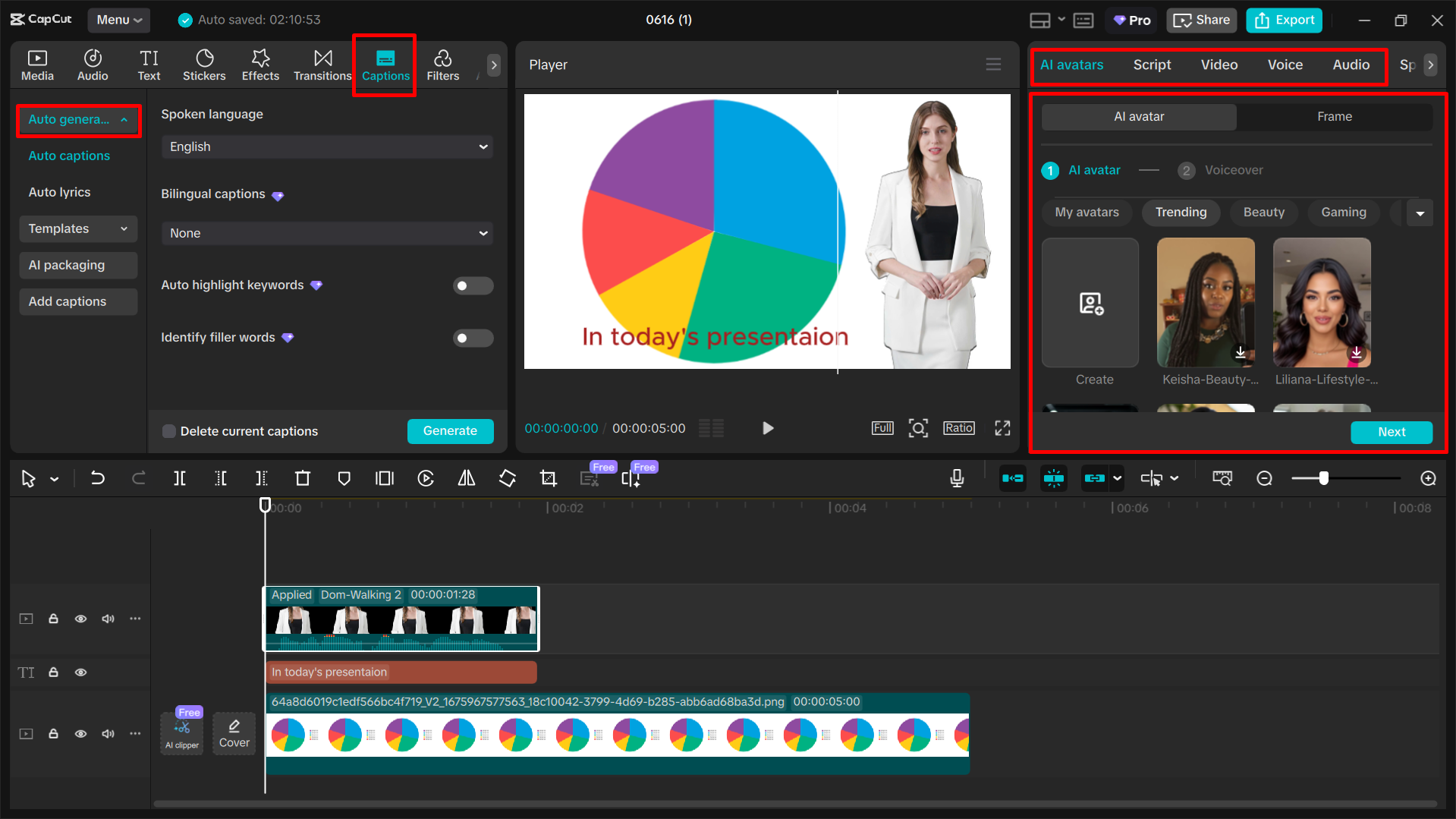This screenshot has width=1456, height=819.
Task: Open the Bilingual captions dropdown
Action: point(327,233)
